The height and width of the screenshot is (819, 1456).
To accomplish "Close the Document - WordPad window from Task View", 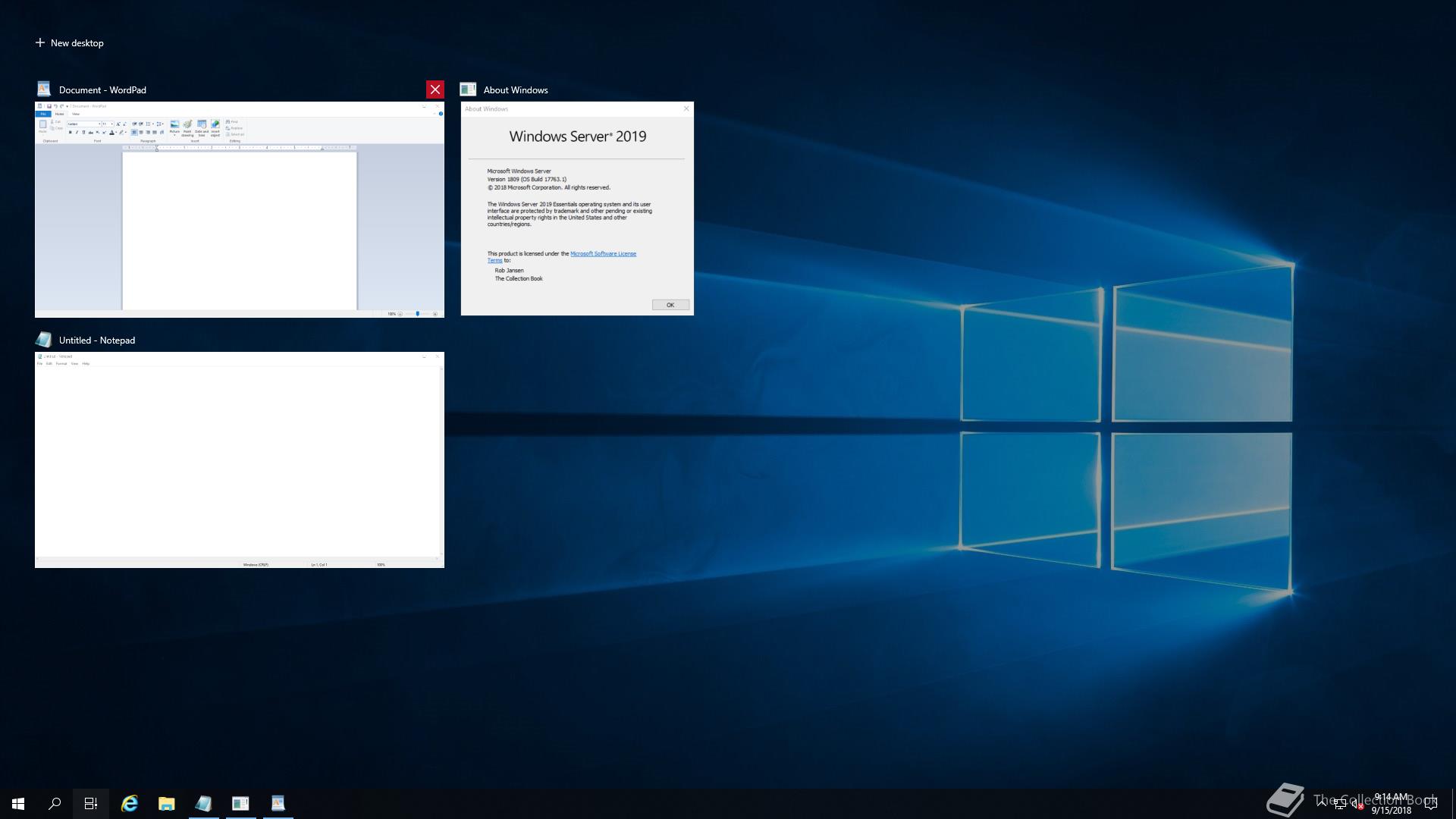I will (435, 89).
